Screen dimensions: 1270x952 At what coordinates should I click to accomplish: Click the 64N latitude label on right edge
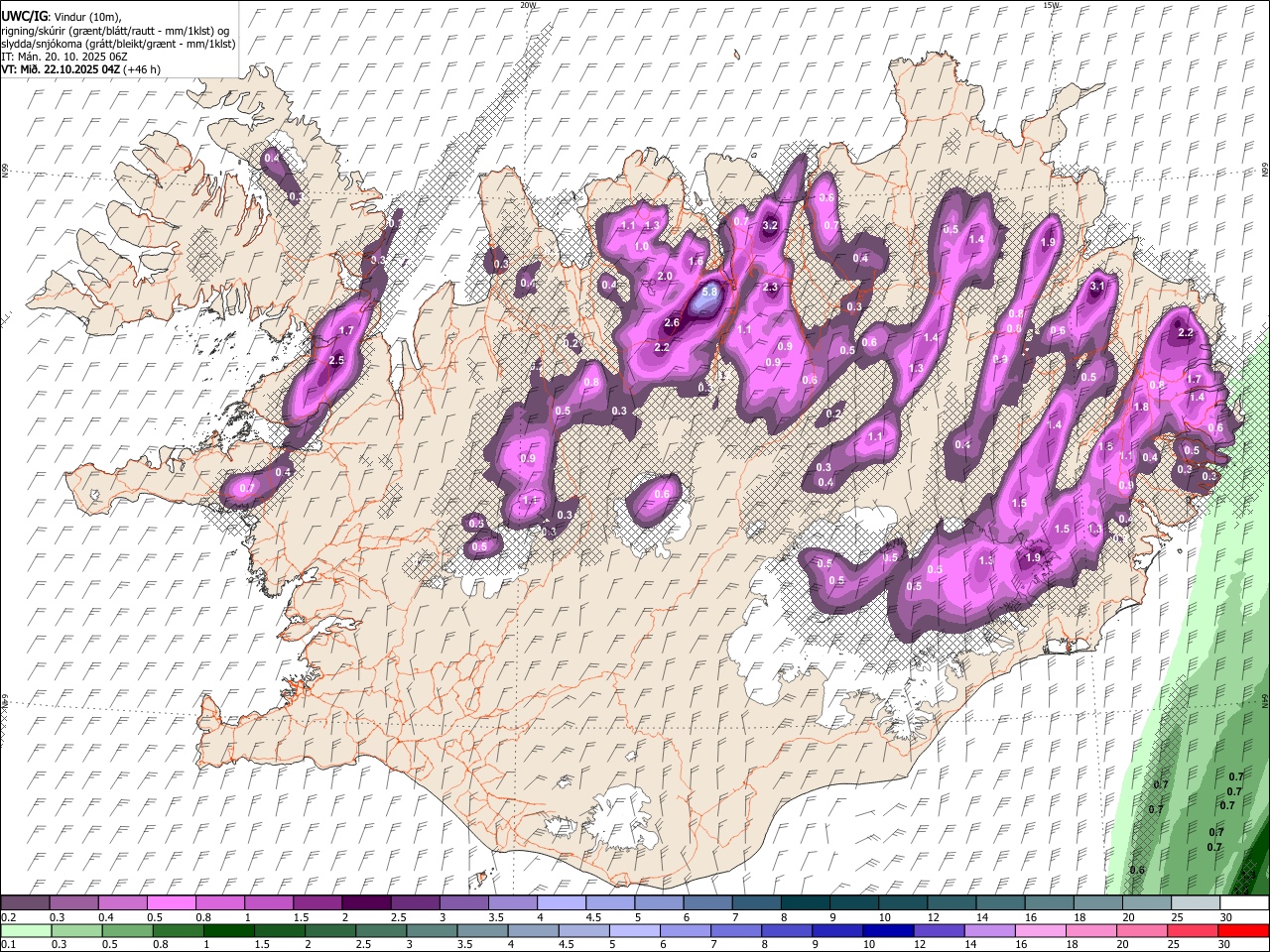(x=1265, y=699)
